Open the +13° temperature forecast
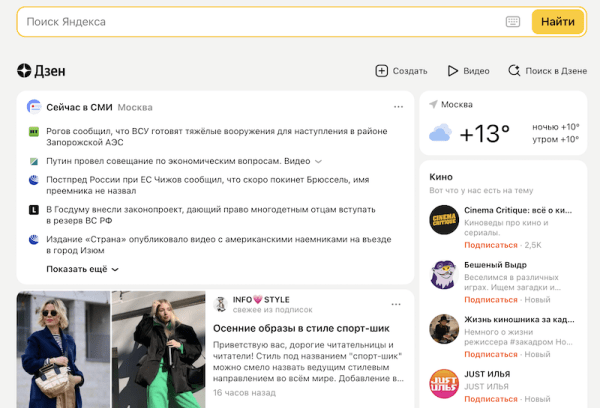This screenshot has width=600, height=408. (x=485, y=134)
